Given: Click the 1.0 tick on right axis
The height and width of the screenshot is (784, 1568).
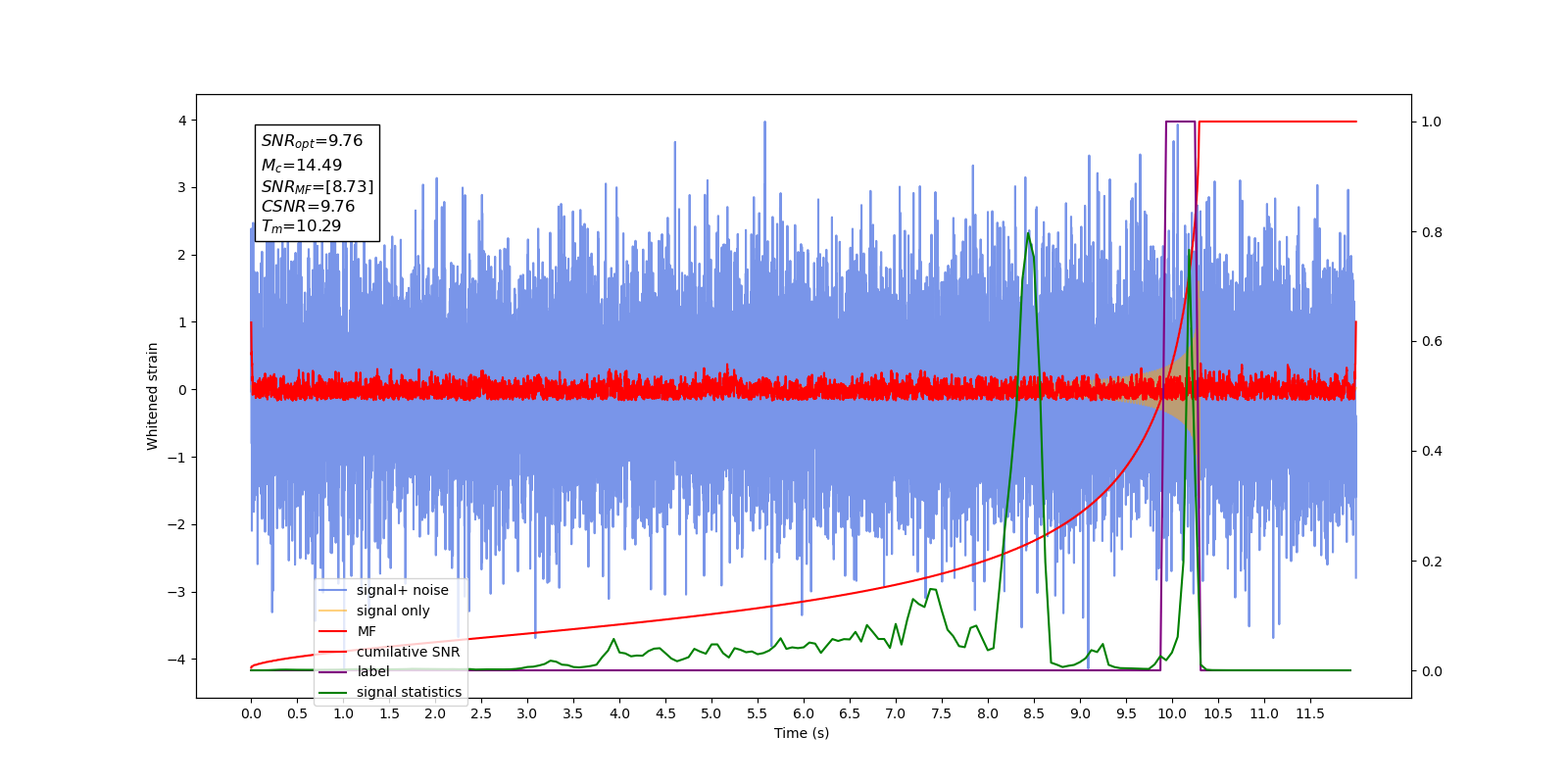Looking at the screenshot, I should pos(1432,122).
